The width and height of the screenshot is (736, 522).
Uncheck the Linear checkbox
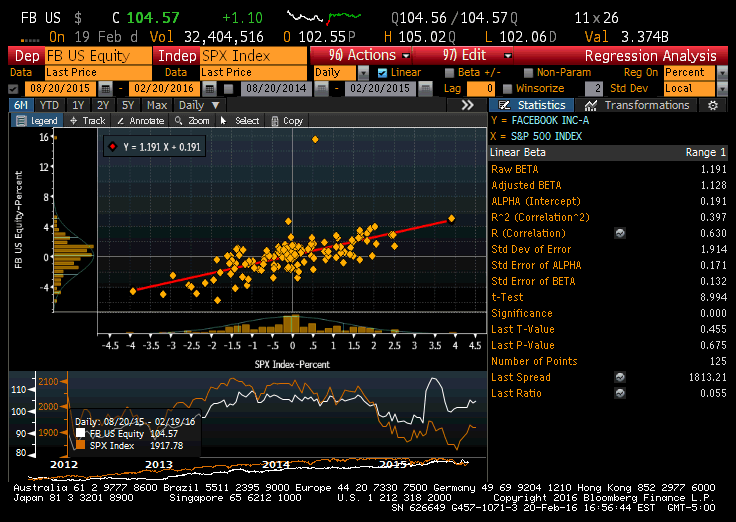383,73
